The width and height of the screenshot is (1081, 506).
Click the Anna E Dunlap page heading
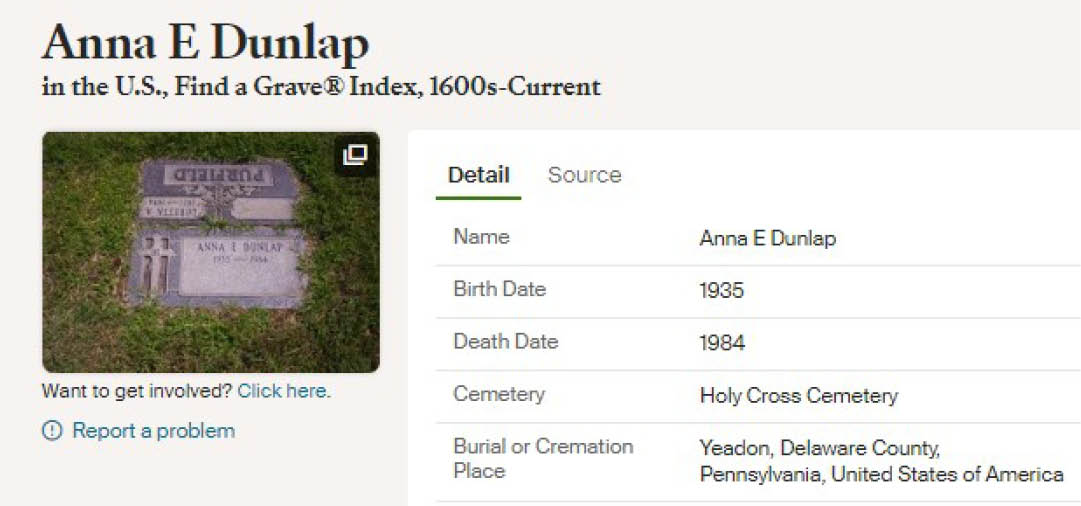pos(205,42)
